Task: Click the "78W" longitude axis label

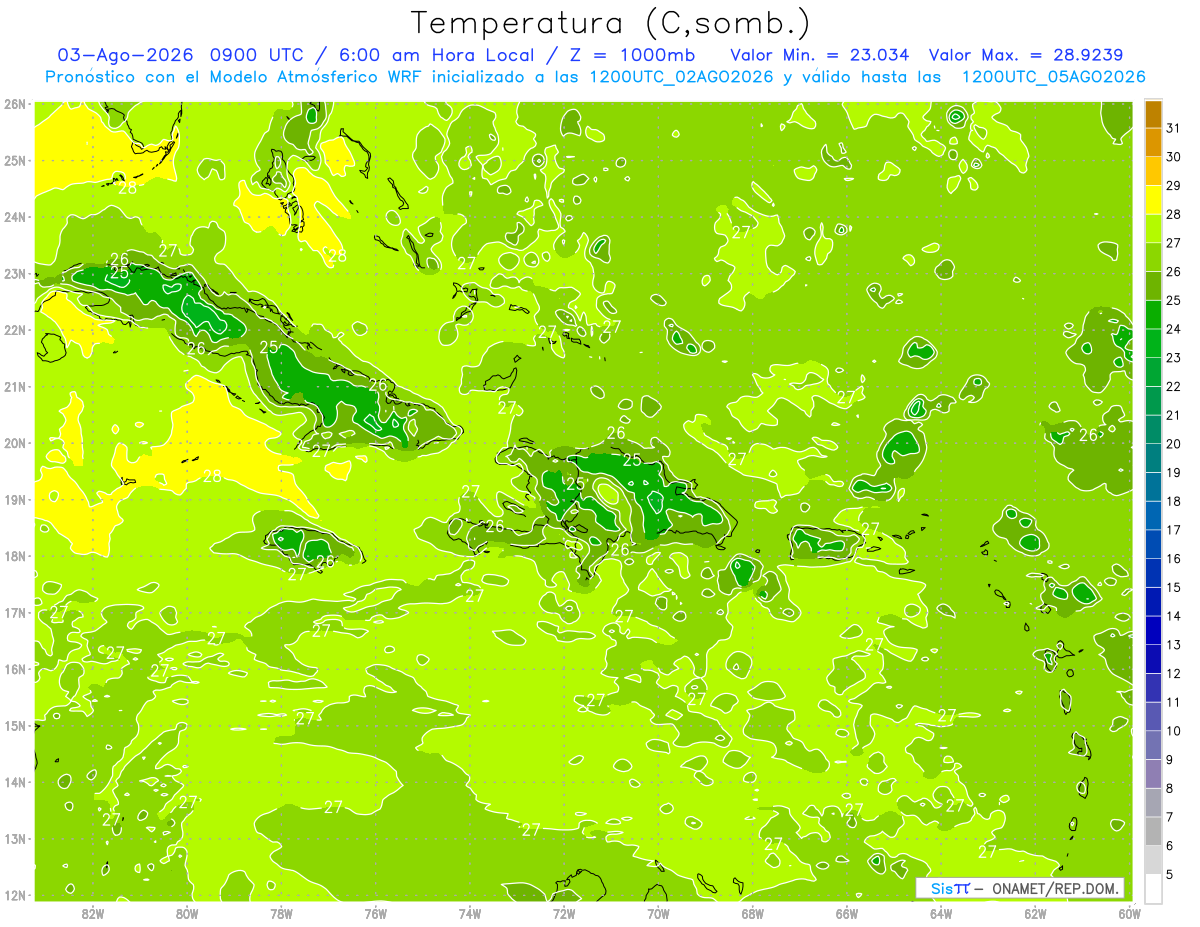Action: click(x=281, y=913)
